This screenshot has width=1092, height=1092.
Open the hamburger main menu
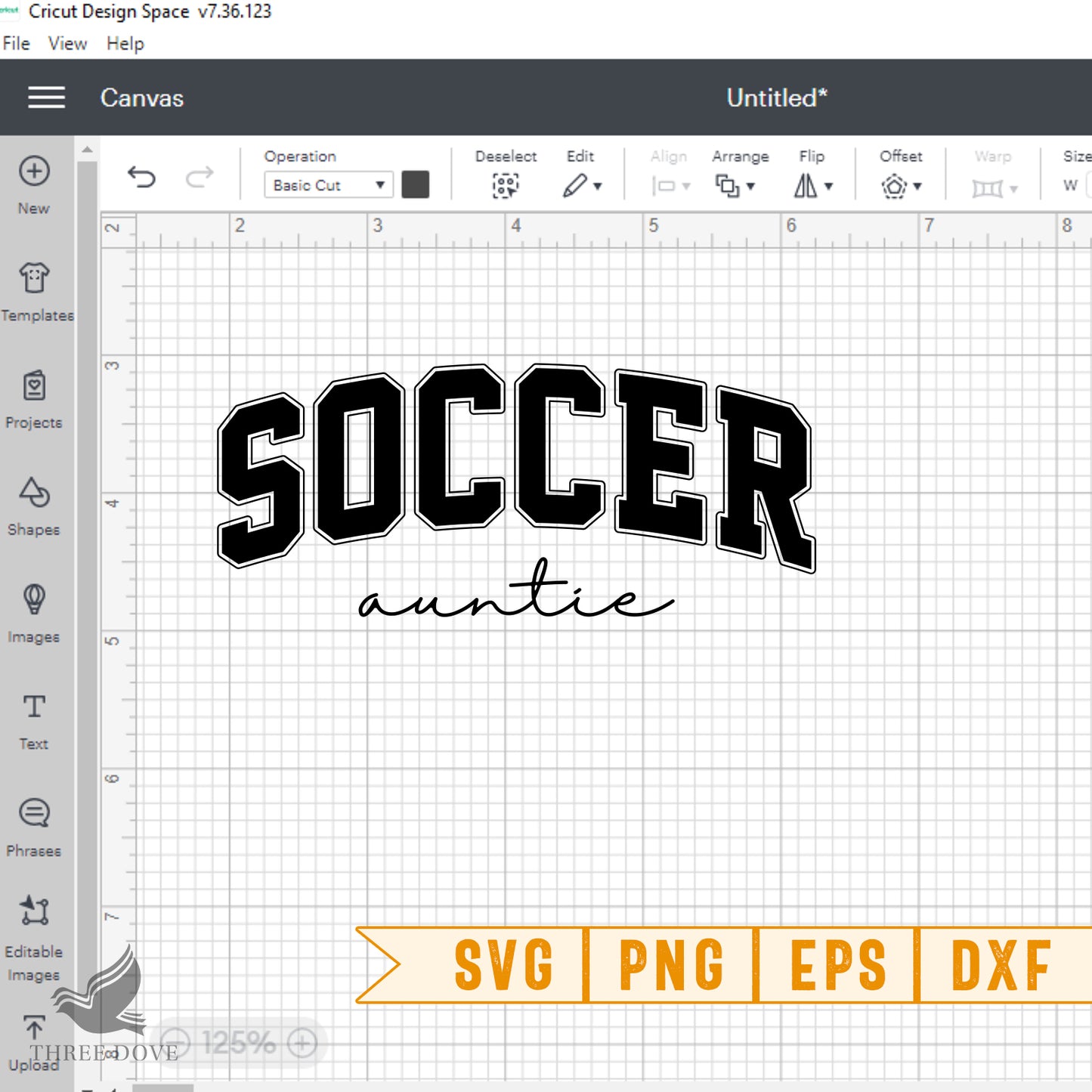tap(46, 97)
